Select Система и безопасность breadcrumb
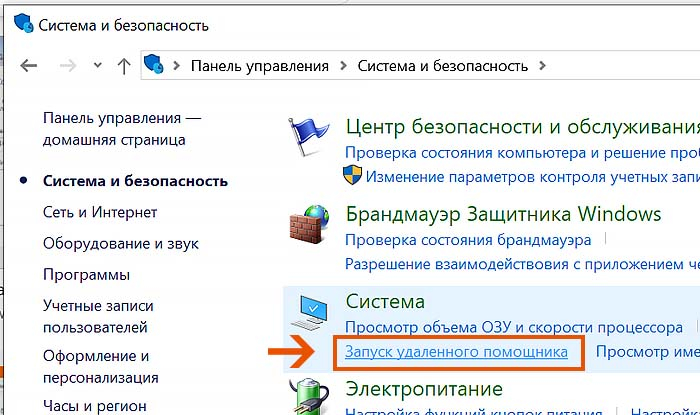Viewport: 700px width, 415px height. [442, 66]
